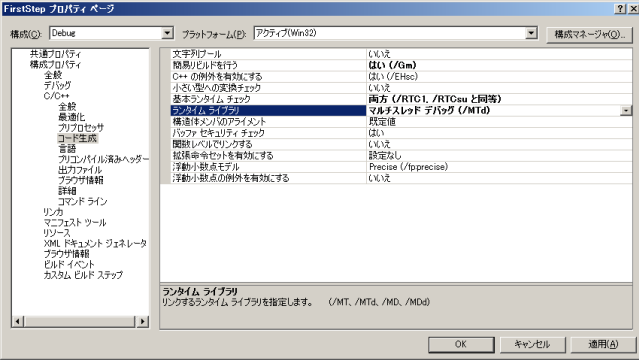The height and width of the screenshot is (360, 639).
Task: Open the 構成 Debug dropdown
Action: [x=167, y=33]
